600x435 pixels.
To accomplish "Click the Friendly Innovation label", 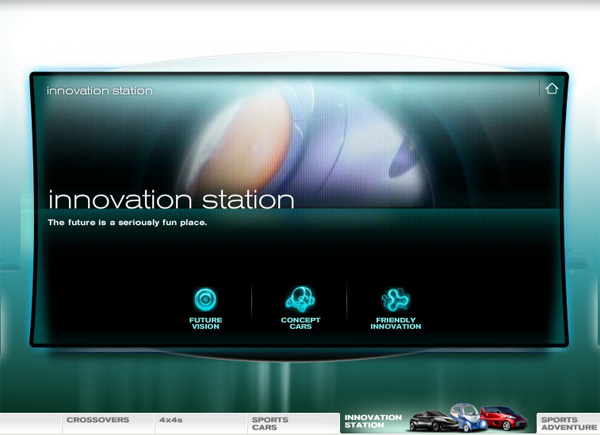I will pyautogui.click(x=396, y=323).
